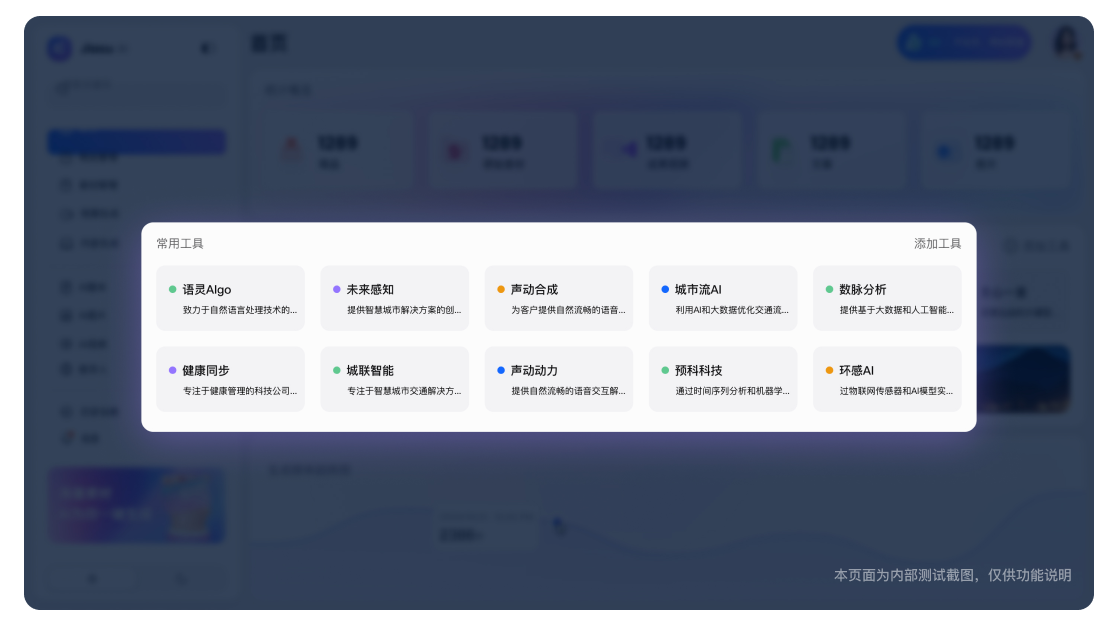Viewport: 1117px width, 626px height.
Task: Click the orange dot beside 声动合成
Action: (501, 289)
